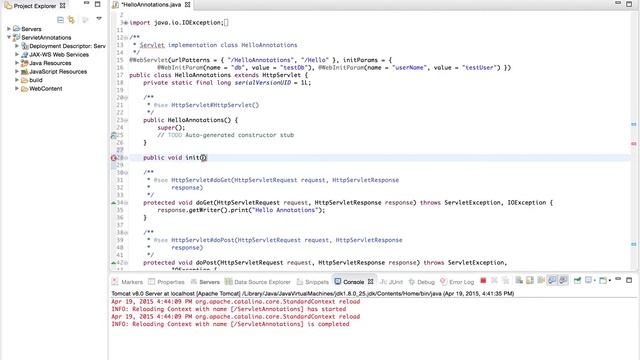640x360 pixels.
Task: Collapse all in Project Explorer
Action: pos(60,19)
